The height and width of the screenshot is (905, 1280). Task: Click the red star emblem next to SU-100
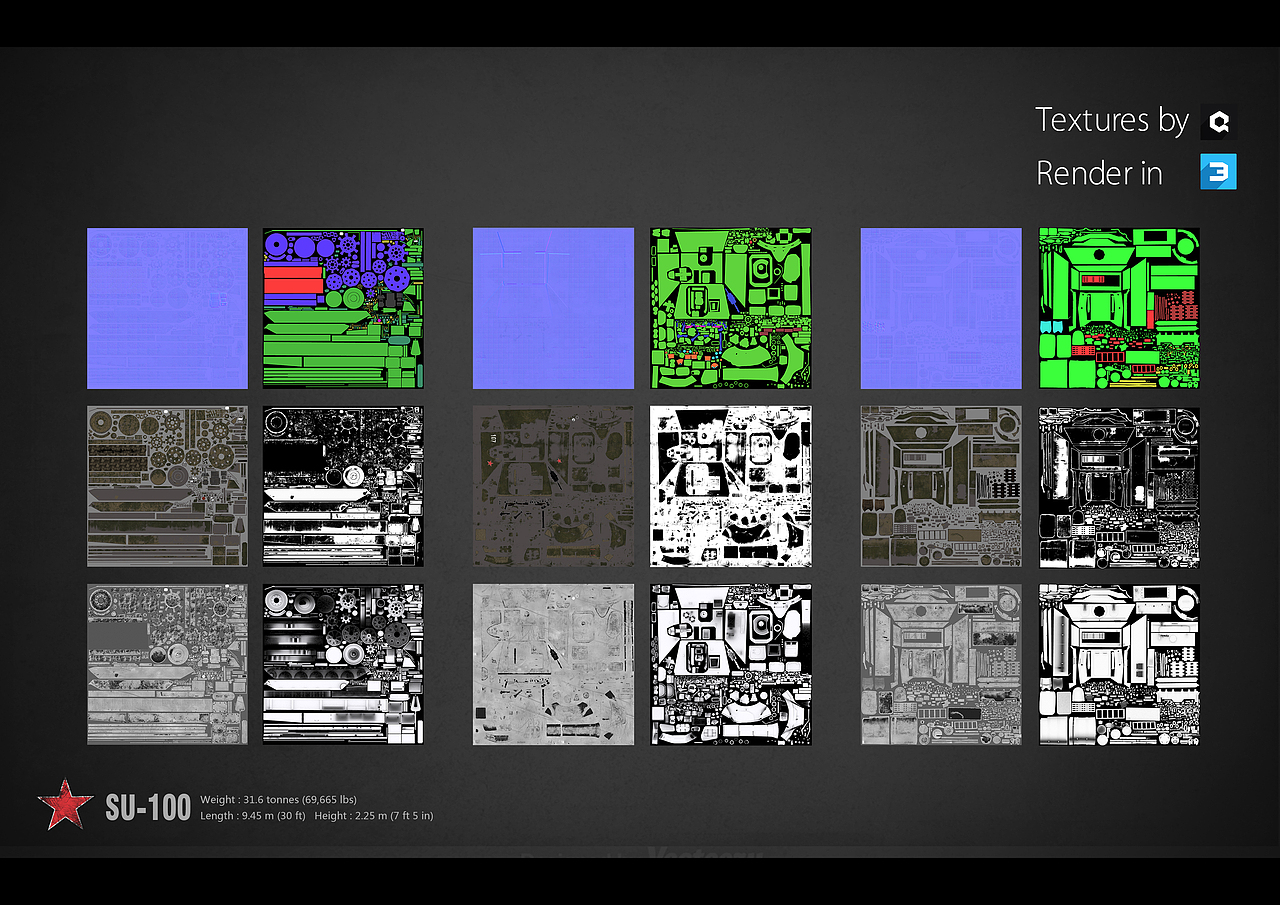(65, 804)
